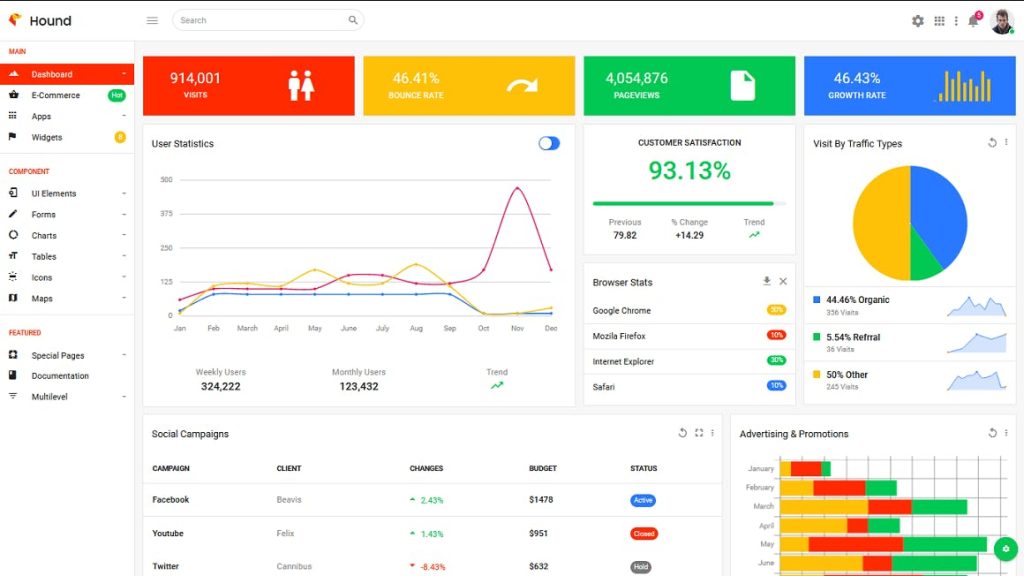Refresh the Visit By Traffic Types chart

990,143
